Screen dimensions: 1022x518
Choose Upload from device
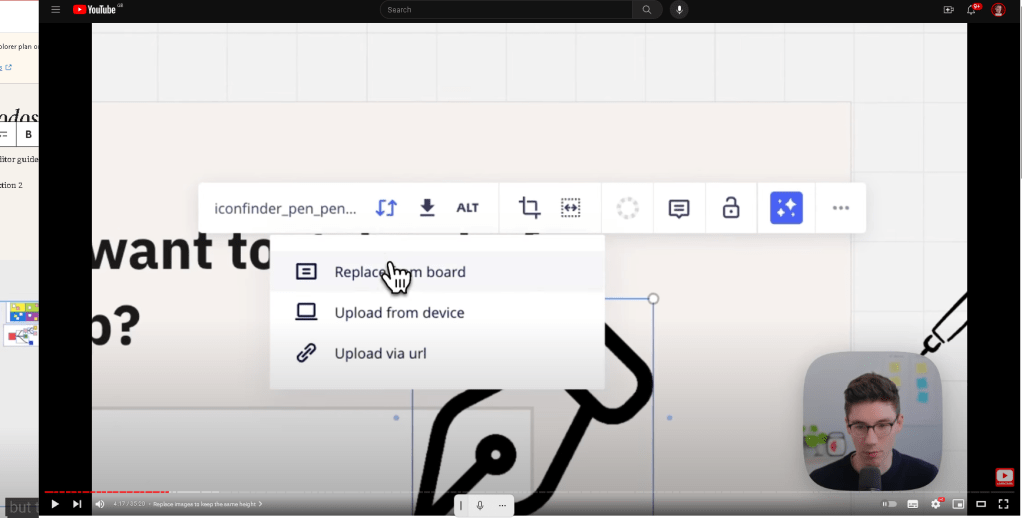coord(437,313)
